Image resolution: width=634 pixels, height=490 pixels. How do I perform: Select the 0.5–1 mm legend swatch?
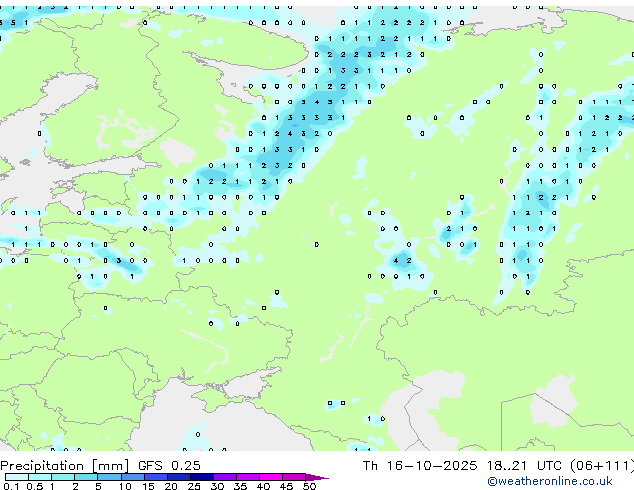coord(40,477)
